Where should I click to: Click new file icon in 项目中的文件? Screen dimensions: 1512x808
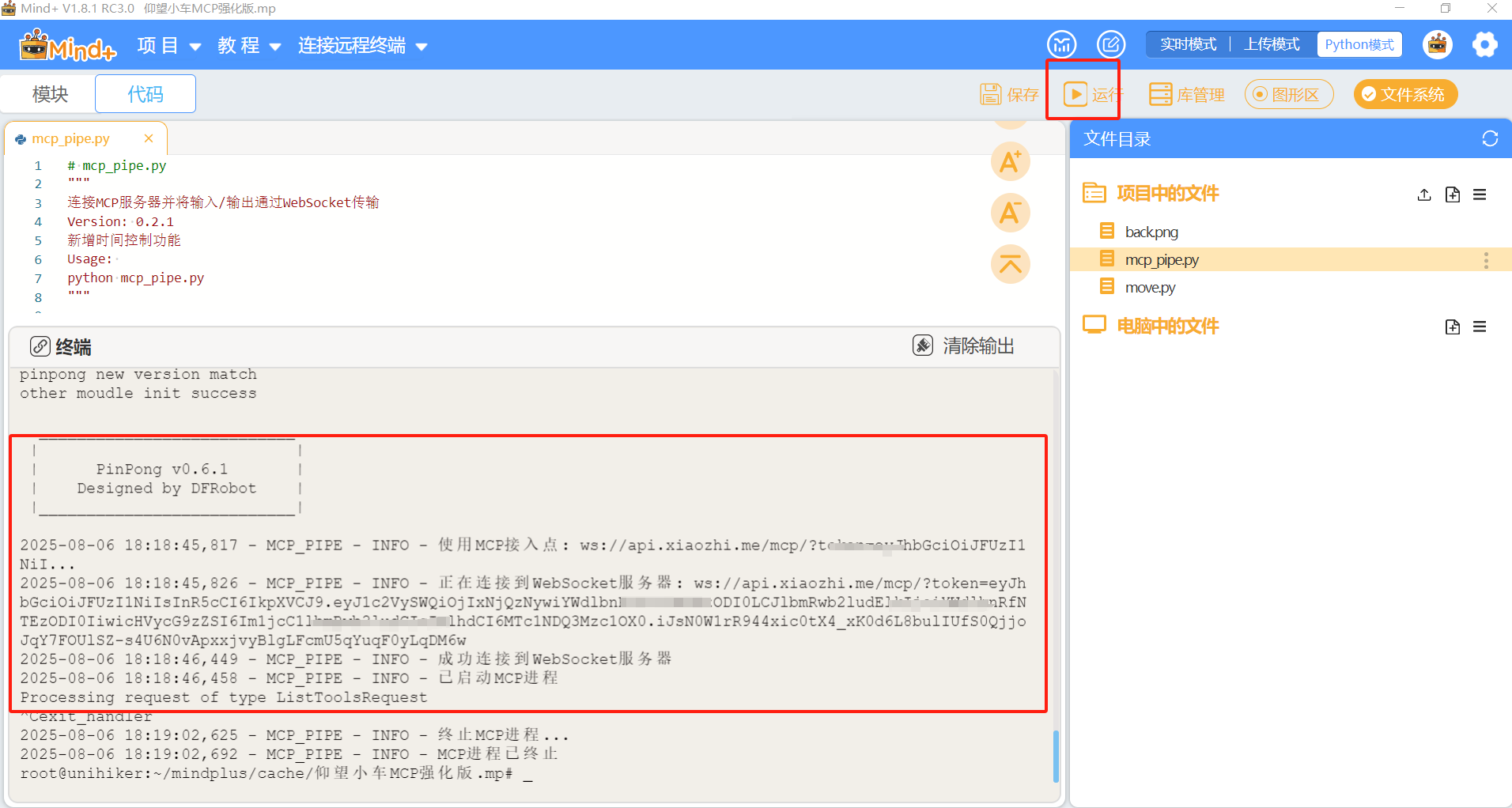click(1453, 194)
